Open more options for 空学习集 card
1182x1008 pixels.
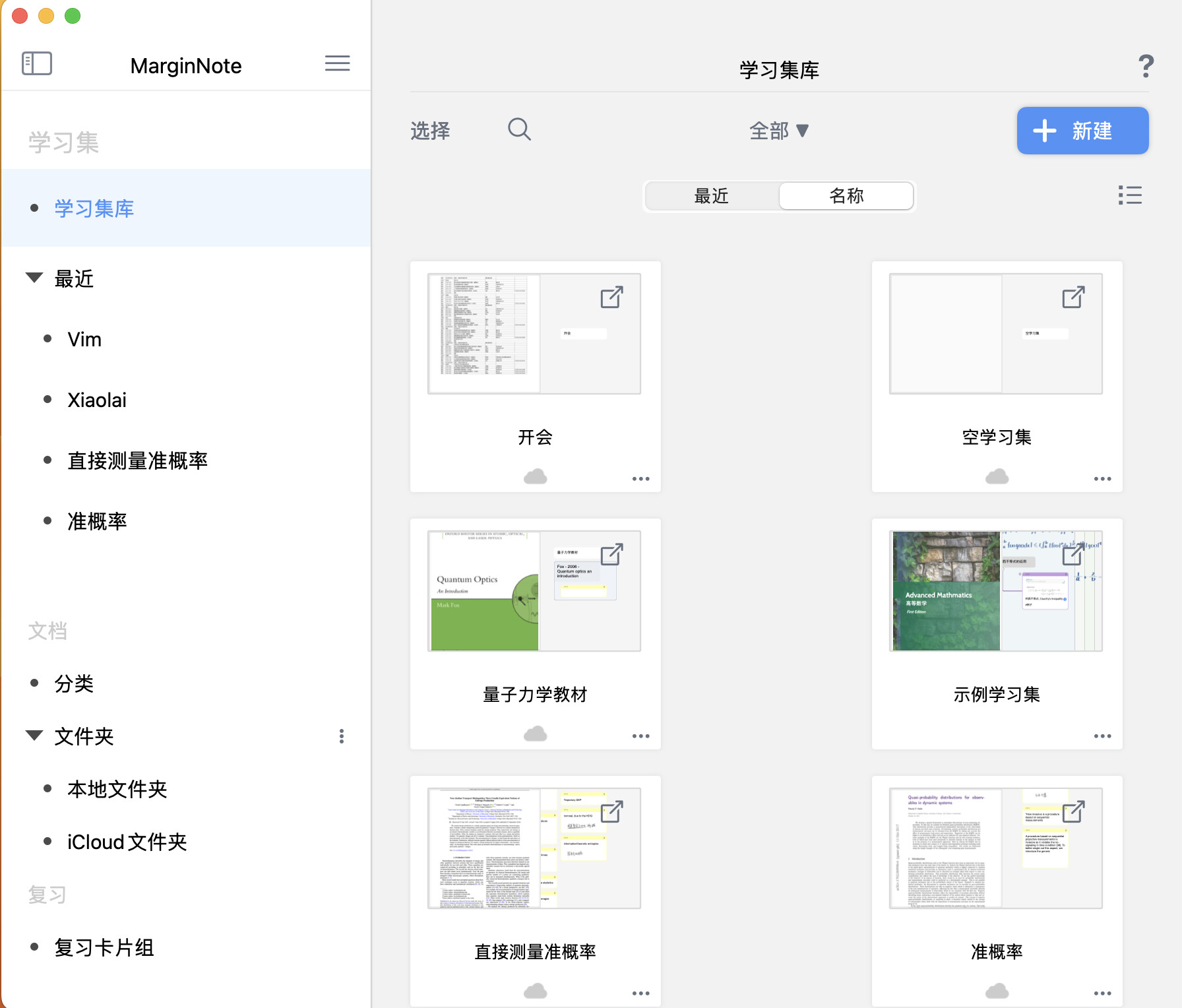coord(1102,479)
